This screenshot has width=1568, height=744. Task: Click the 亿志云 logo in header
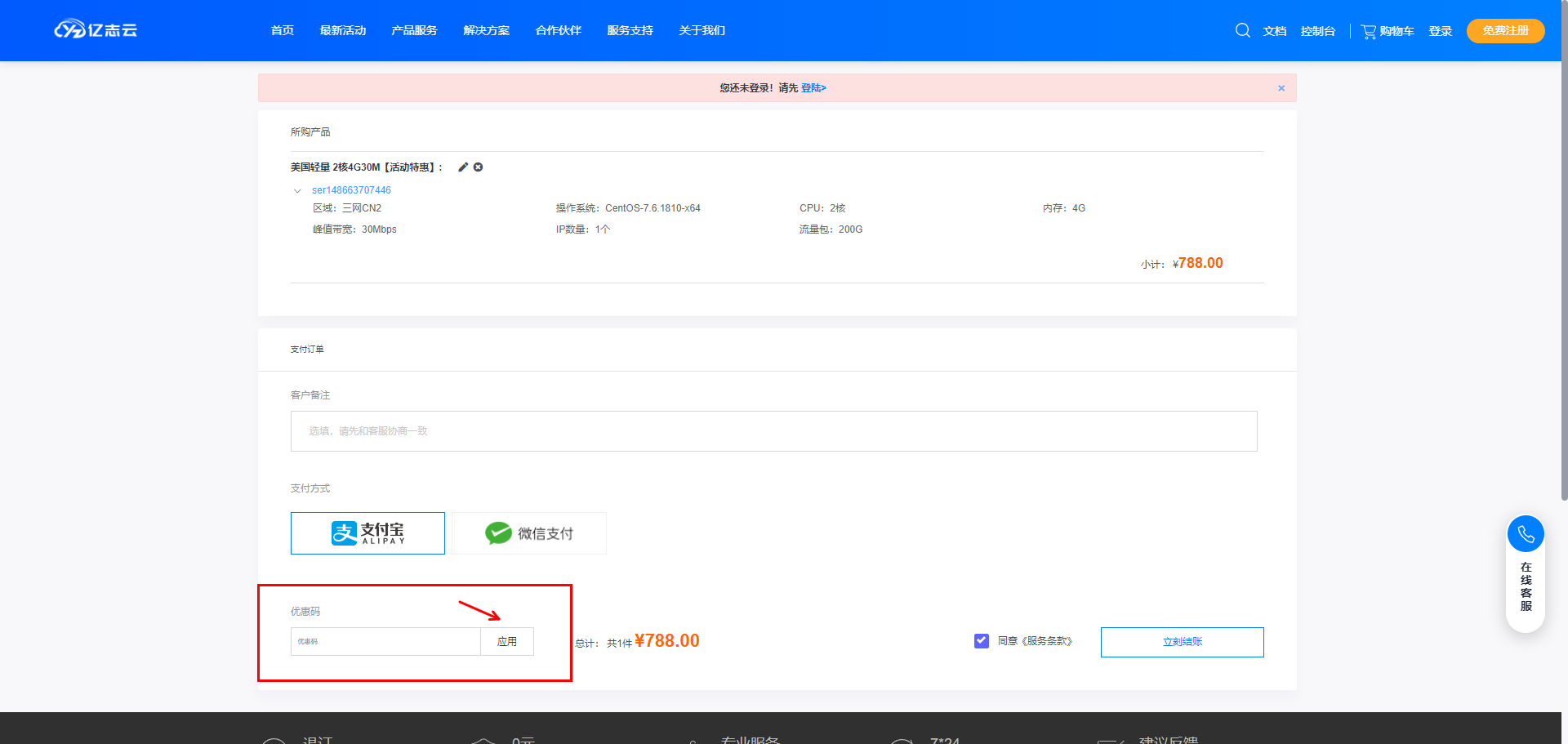pos(96,30)
